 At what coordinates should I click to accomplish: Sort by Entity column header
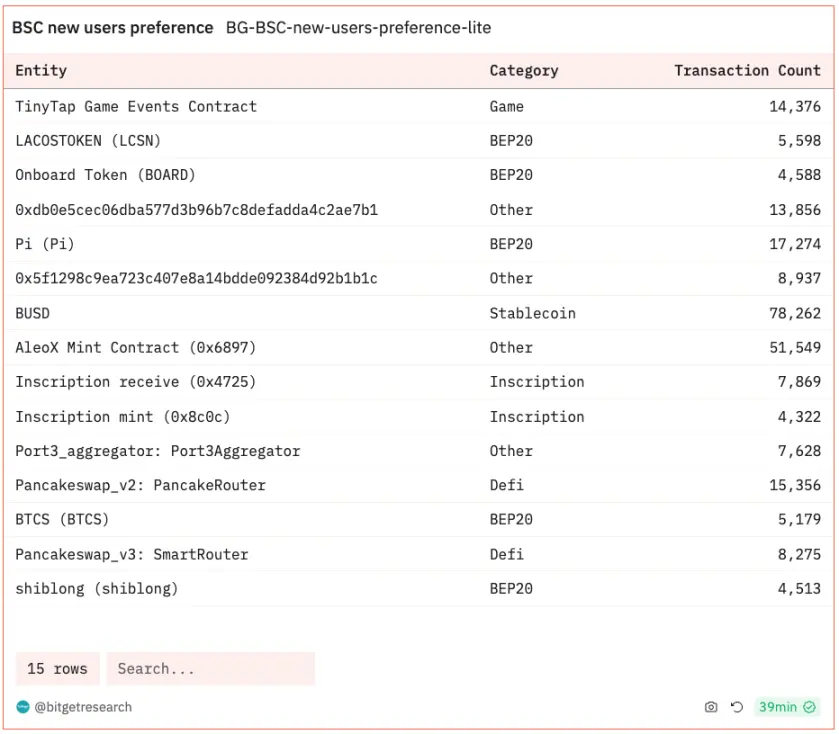pyautogui.click(x=41, y=71)
